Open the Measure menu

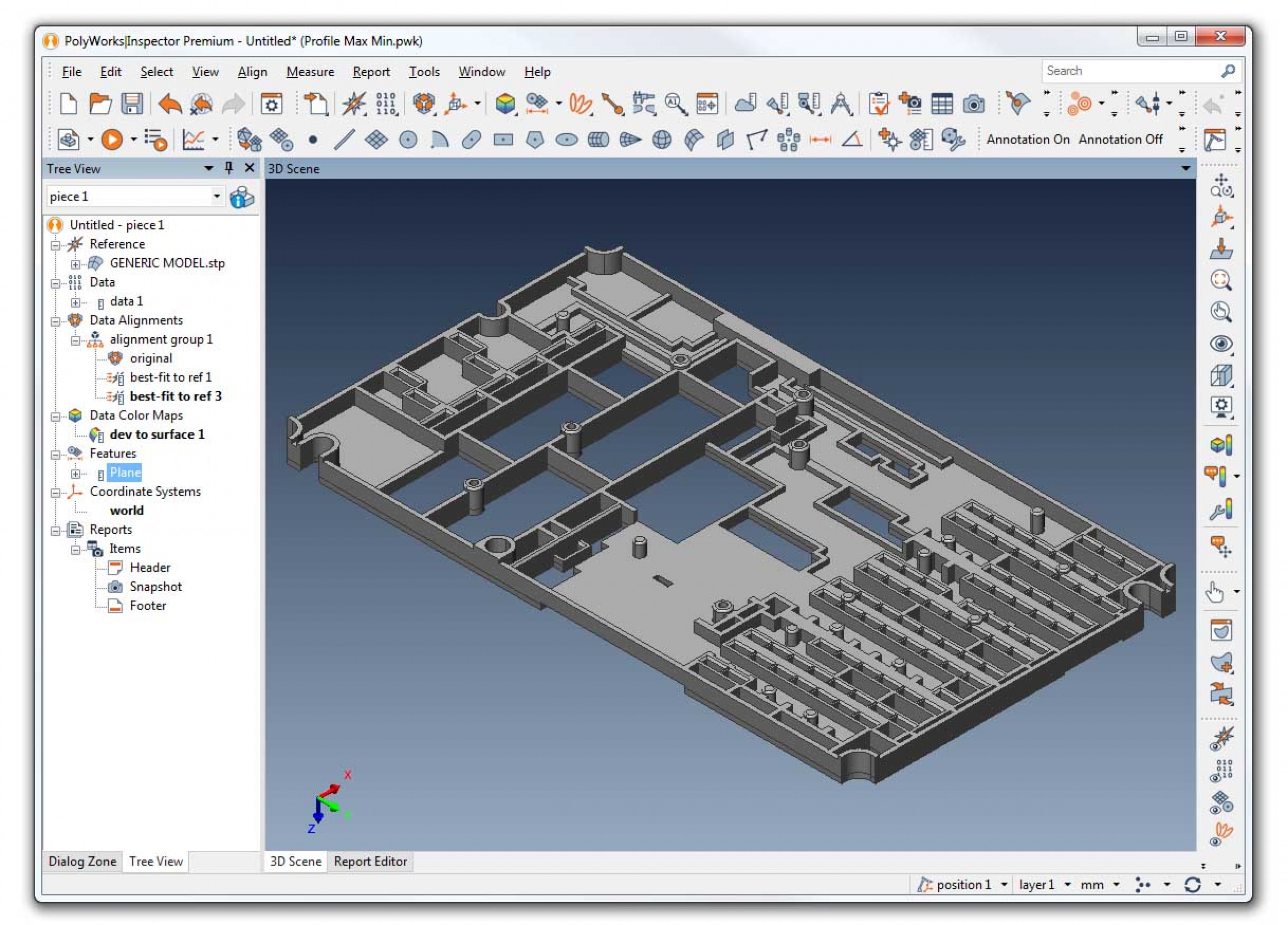click(x=310, y=71)
